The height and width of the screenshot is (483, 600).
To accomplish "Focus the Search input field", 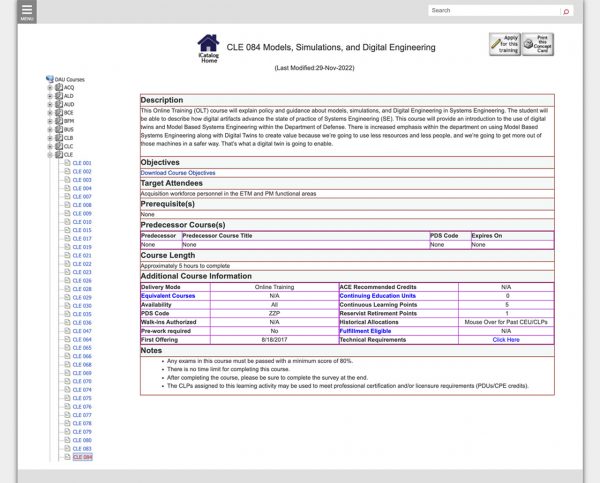I will (x=494, y=10).
